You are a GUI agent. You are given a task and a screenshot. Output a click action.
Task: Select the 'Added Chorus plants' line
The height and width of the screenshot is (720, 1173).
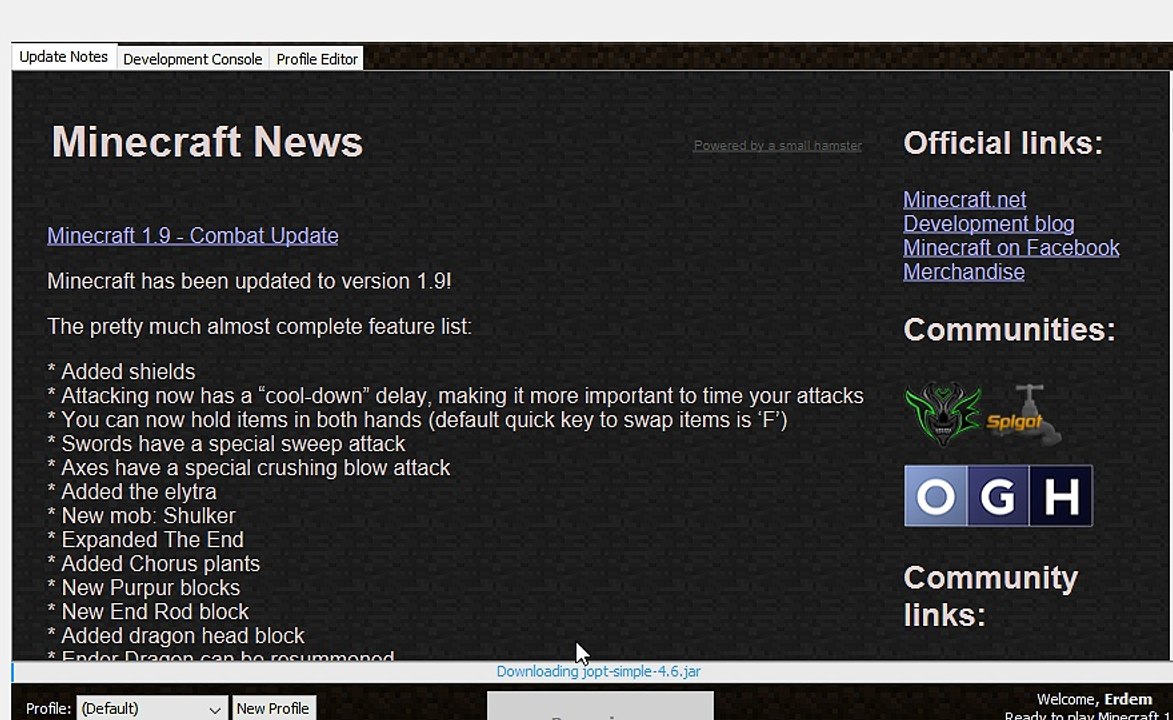pos(153,564)
